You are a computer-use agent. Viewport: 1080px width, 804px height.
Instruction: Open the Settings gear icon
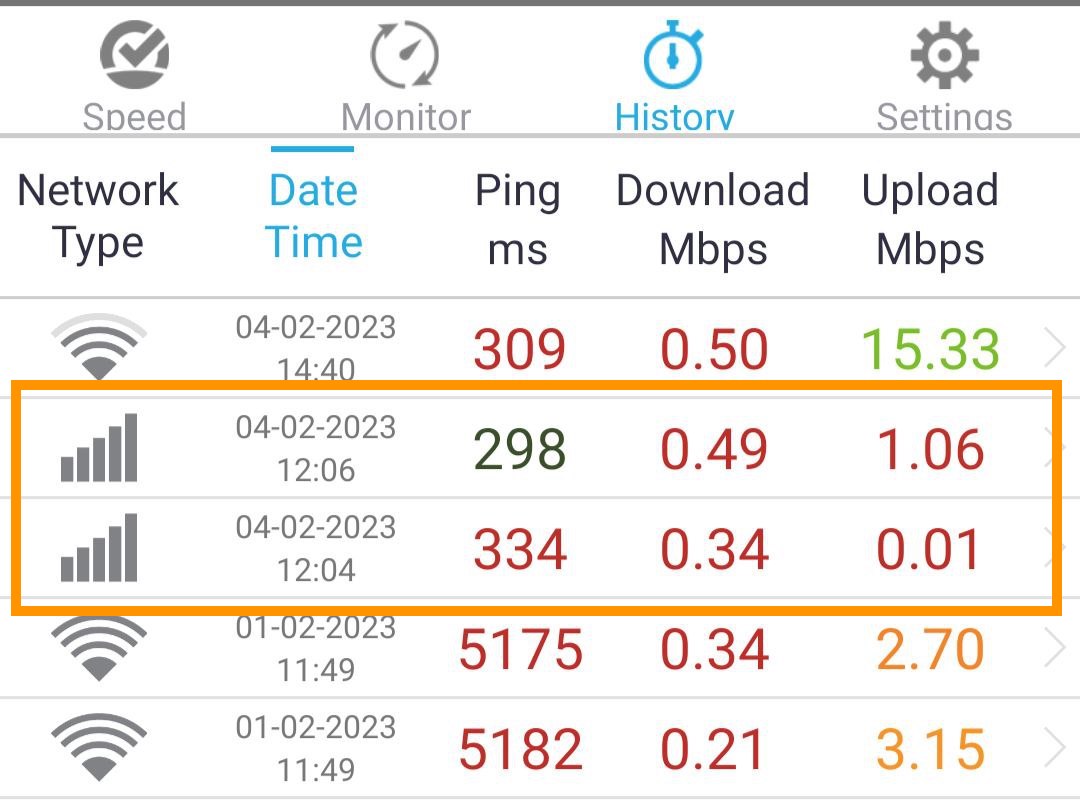pyautogui.click(x=944, y=56)
